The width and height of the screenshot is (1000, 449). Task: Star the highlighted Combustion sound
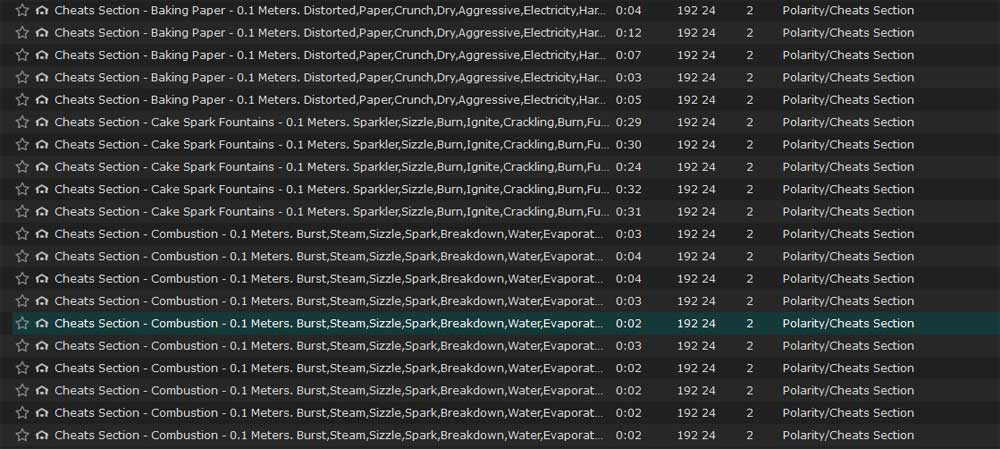pyautogui.click(x=22, y=323)
